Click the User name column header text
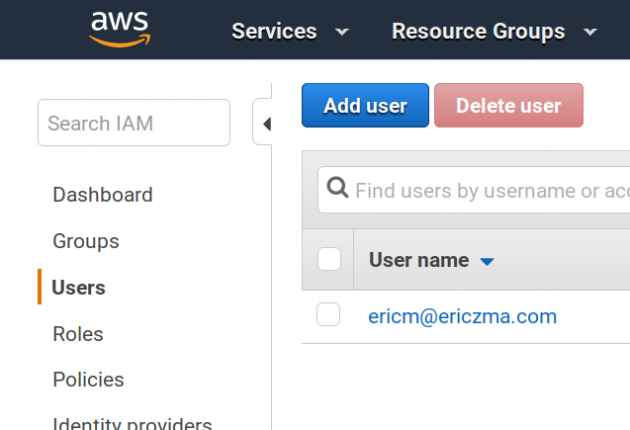Viewport: 630px width, 430px height. 418,260
